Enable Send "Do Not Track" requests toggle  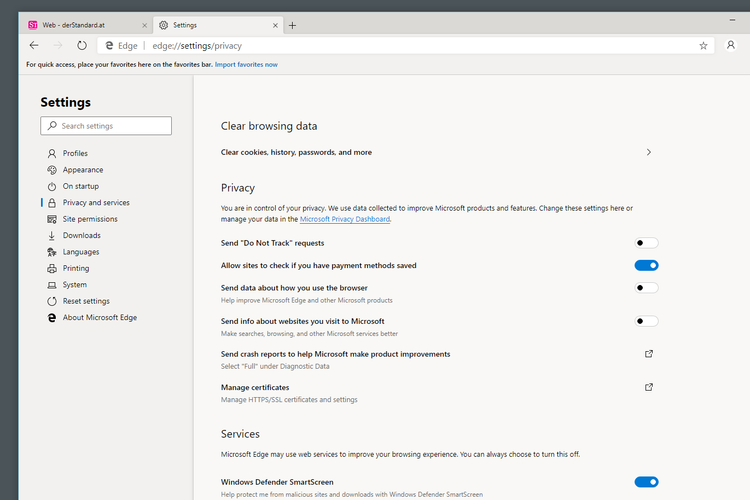point(646,243)
